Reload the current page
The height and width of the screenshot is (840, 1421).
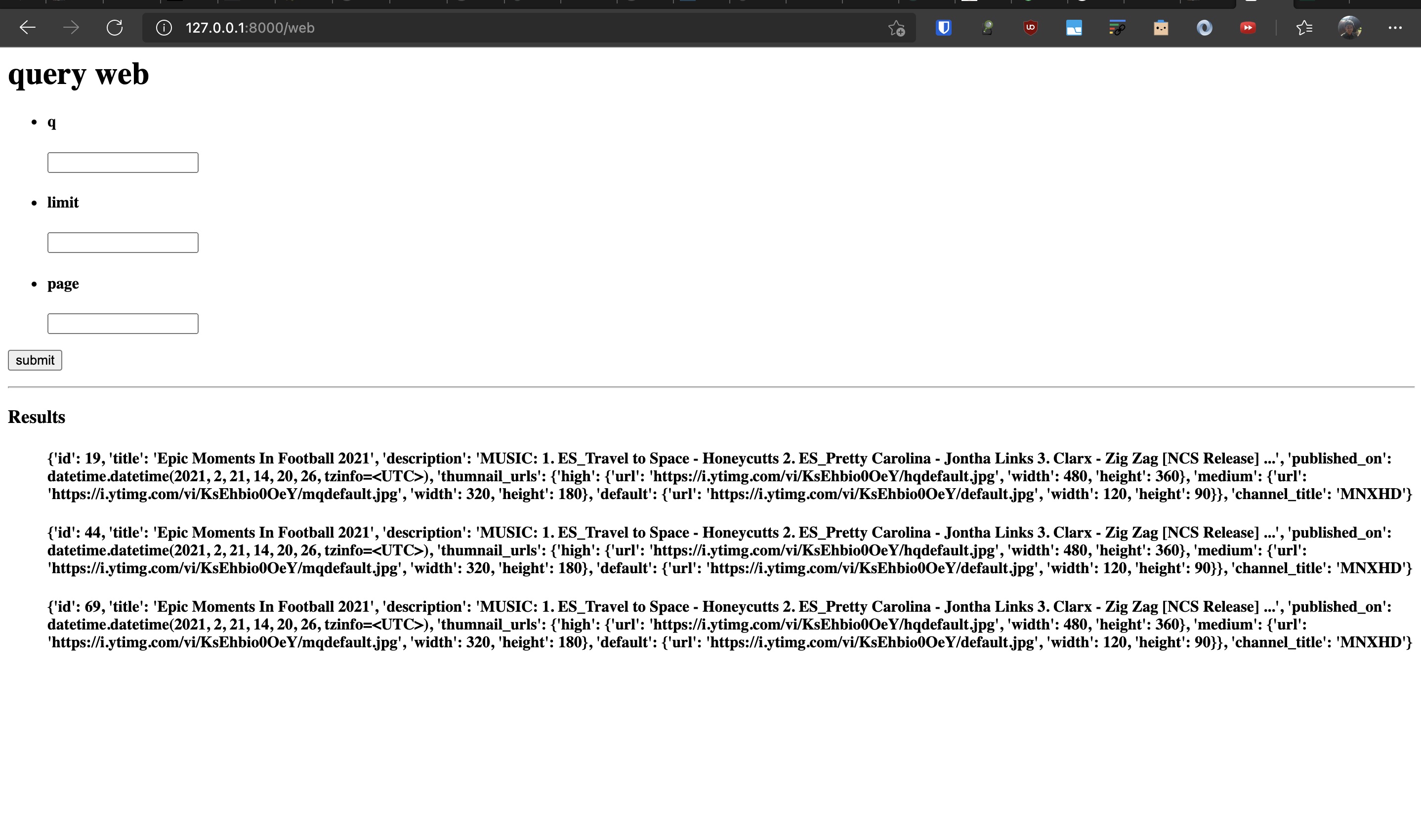115,28
